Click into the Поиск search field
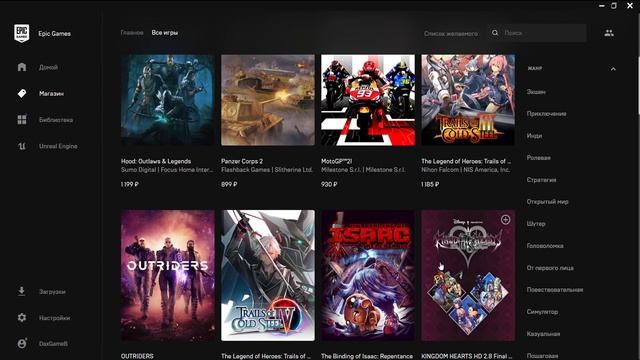640x360 pixels. pos(537,33)
